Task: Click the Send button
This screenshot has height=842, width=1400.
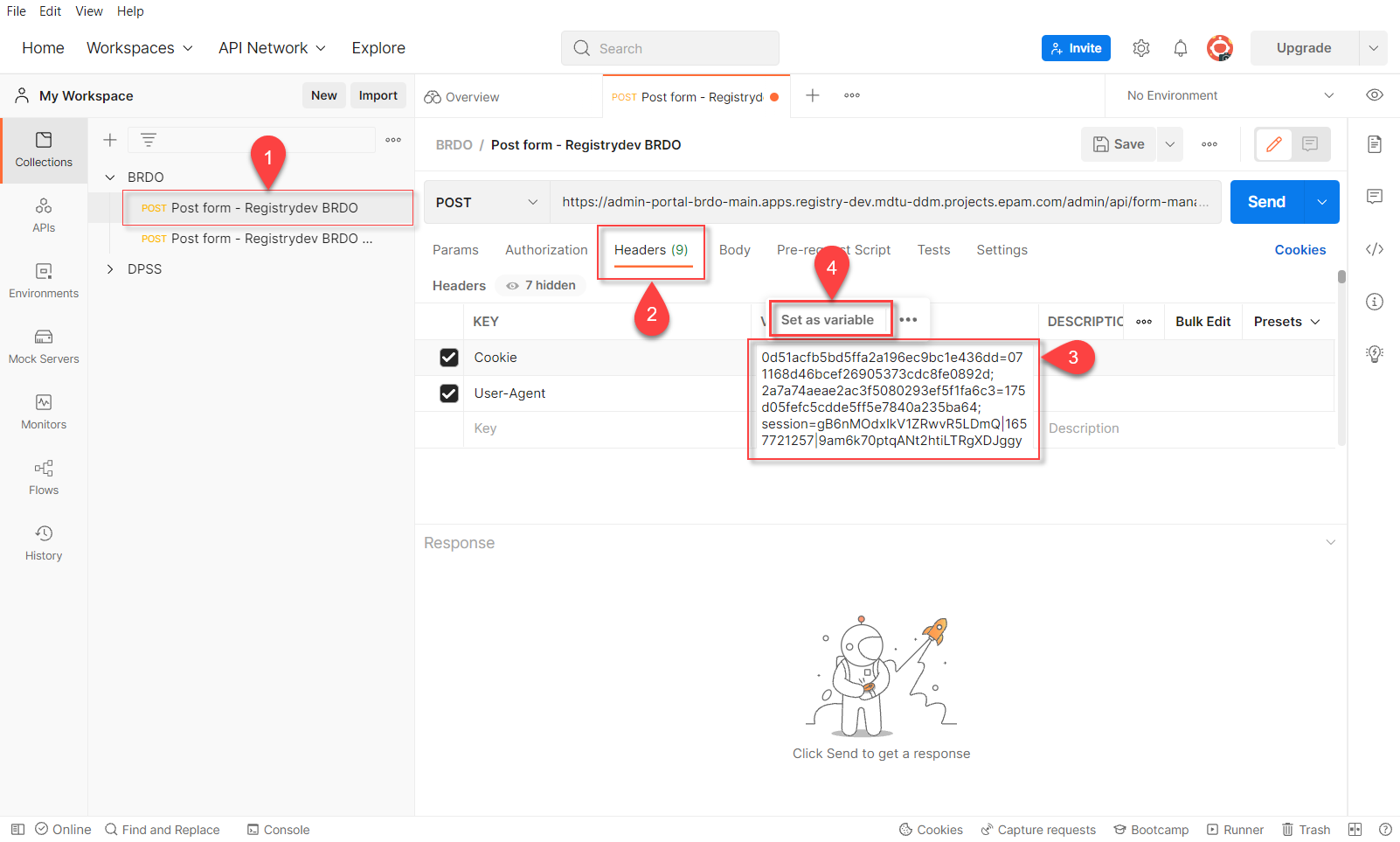Action: (1266, 202)
